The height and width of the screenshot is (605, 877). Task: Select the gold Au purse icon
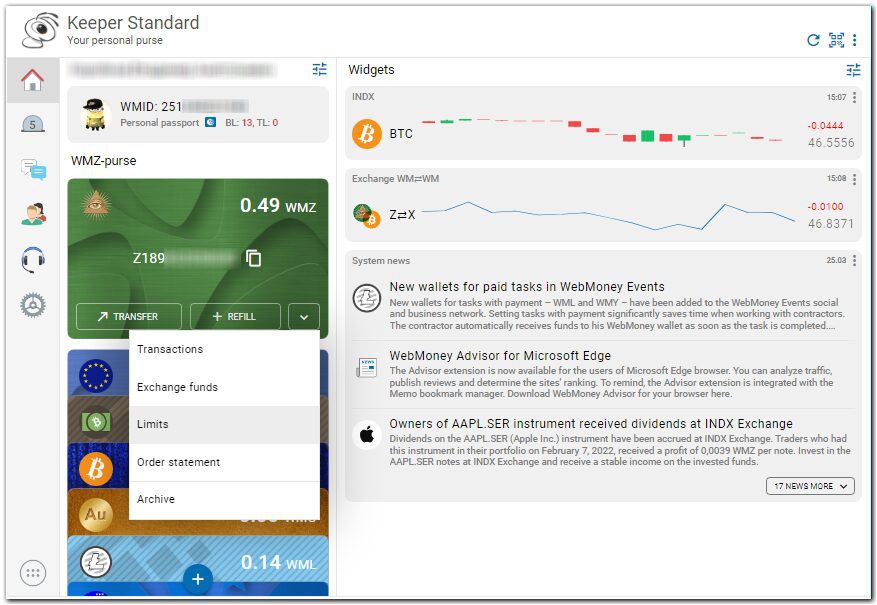coord(96,515)
